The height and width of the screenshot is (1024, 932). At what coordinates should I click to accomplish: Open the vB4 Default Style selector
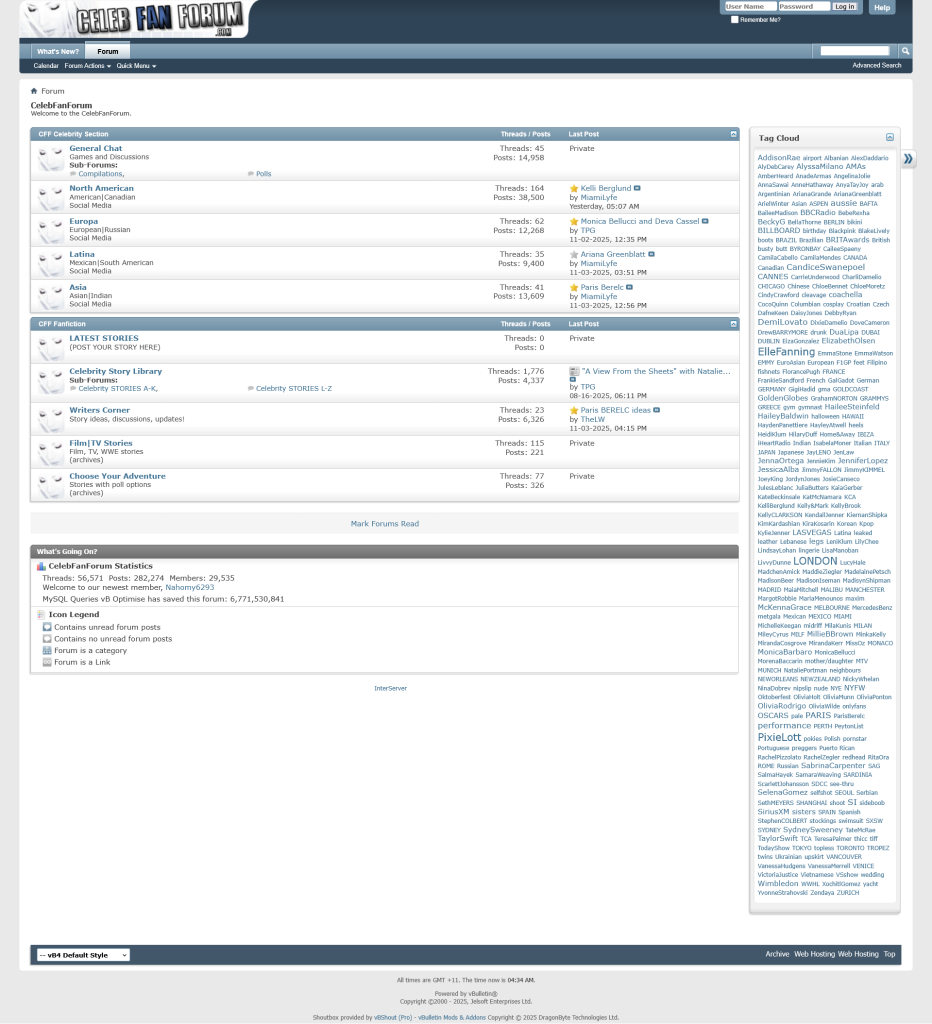point(83,955)
